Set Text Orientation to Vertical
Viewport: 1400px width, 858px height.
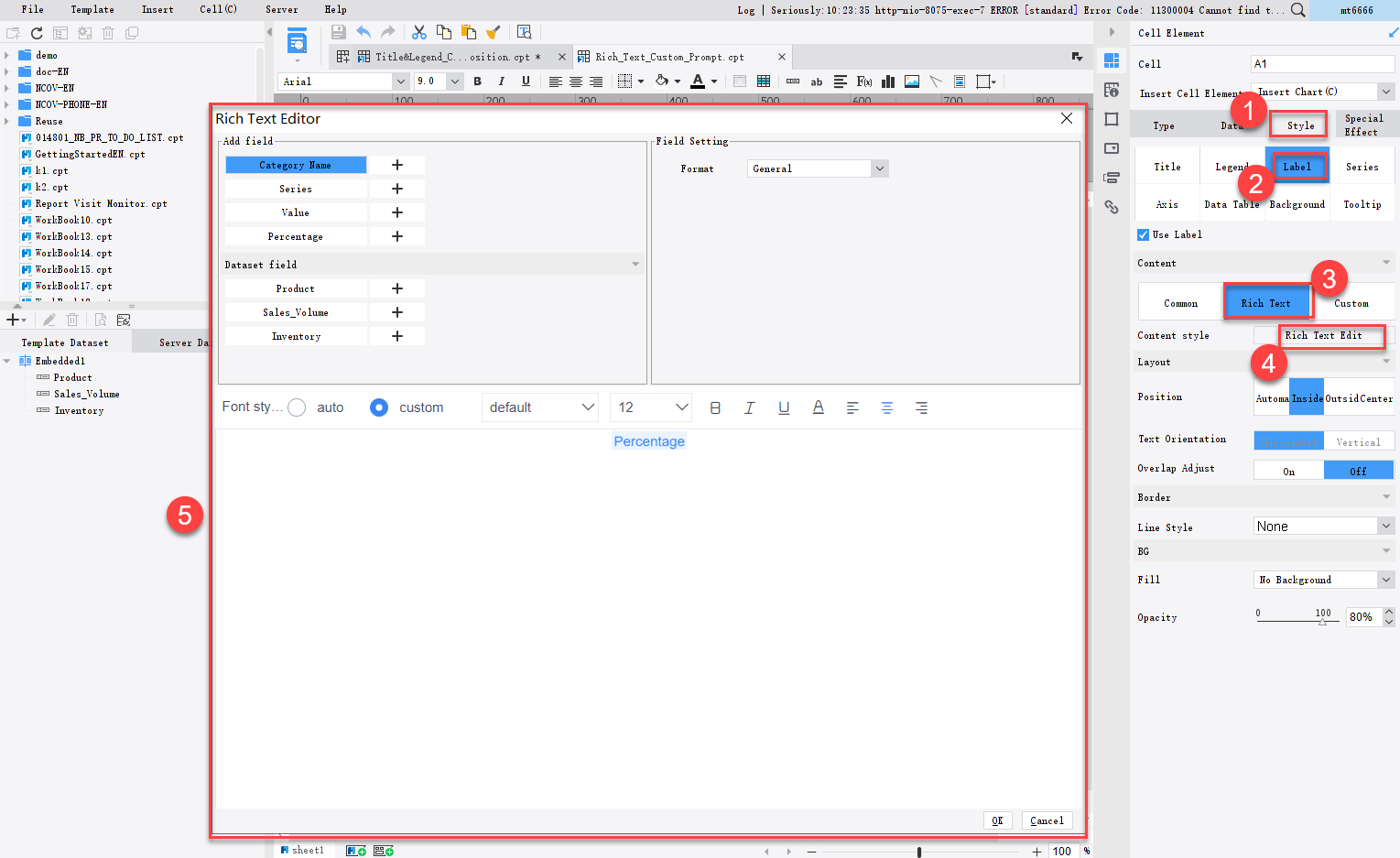click(x=1359, y=441)
